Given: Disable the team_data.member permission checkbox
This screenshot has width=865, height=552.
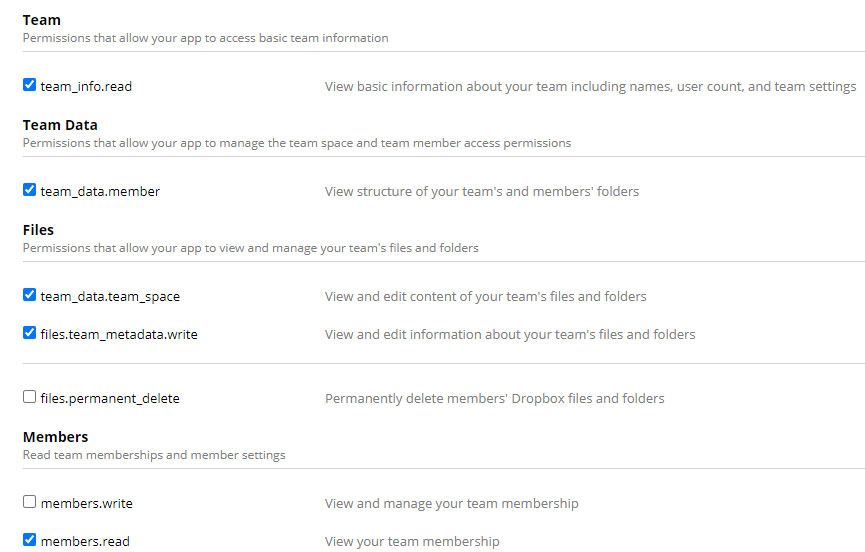Looking at the screenshot, I should coord(29,190).
